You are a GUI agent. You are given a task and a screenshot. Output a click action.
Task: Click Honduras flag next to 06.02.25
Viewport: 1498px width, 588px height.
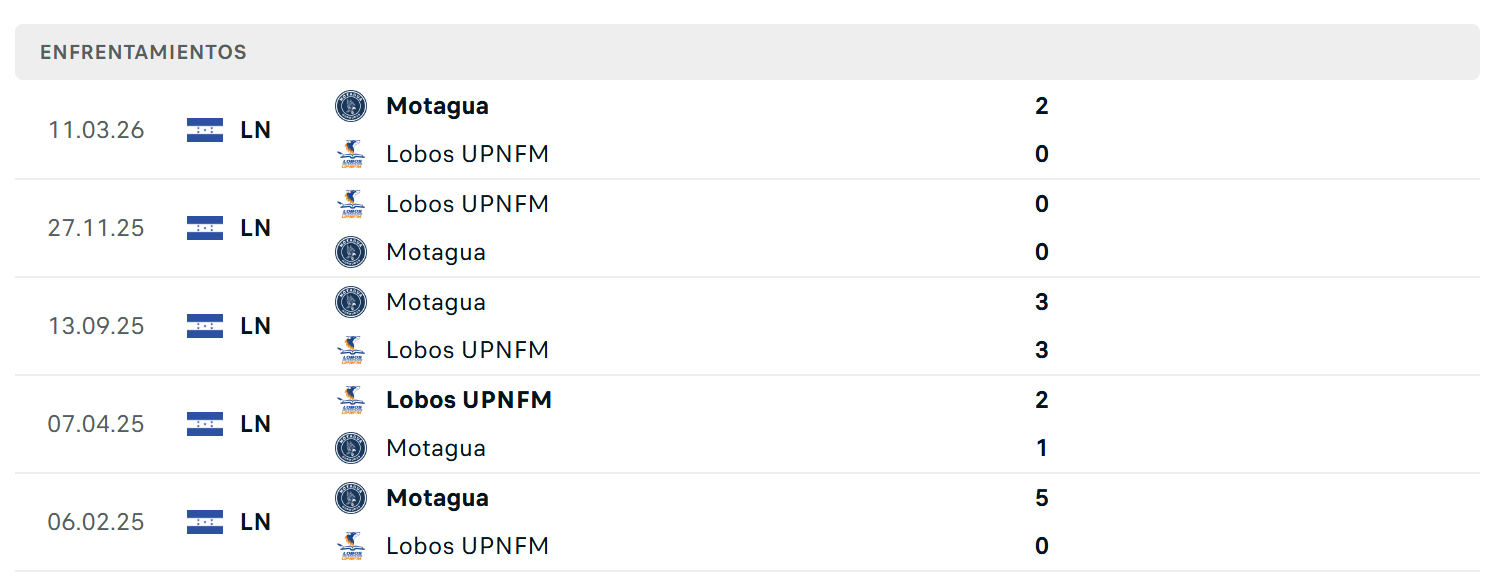tap(205, 522)
